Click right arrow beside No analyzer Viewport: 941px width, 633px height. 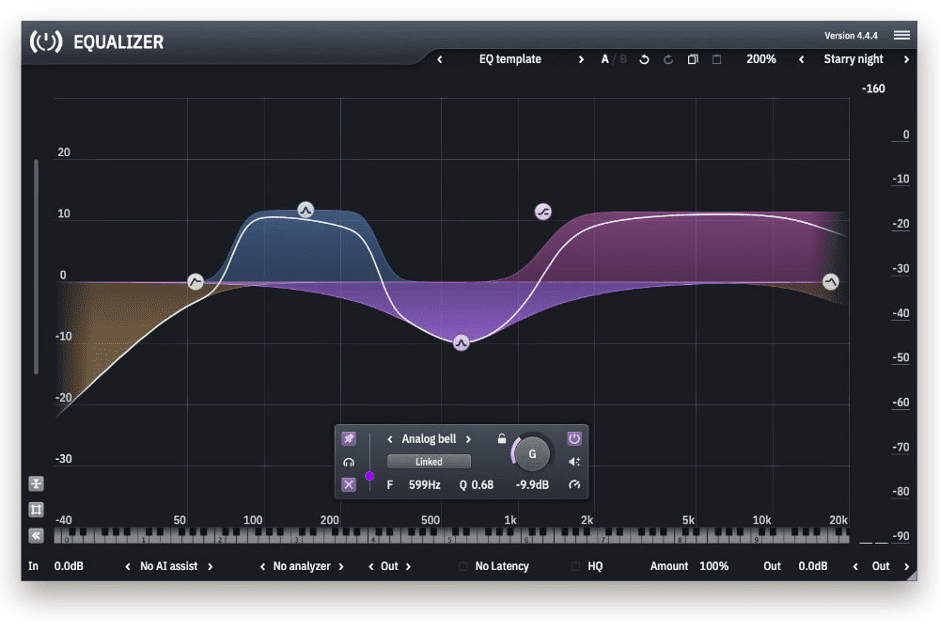pyautogui.click(x=341, y=566)
